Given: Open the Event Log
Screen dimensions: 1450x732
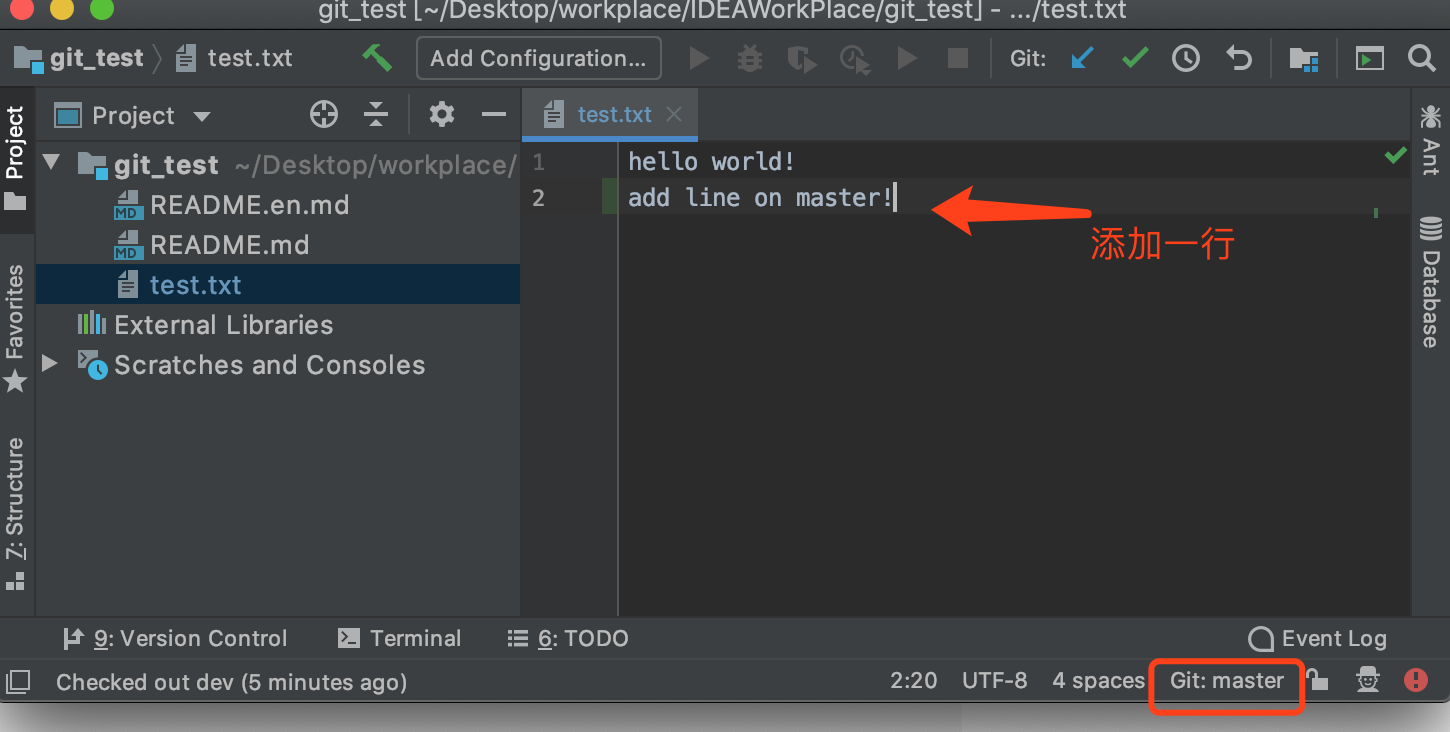Looking at the screenshot, I should point(1318,638).
